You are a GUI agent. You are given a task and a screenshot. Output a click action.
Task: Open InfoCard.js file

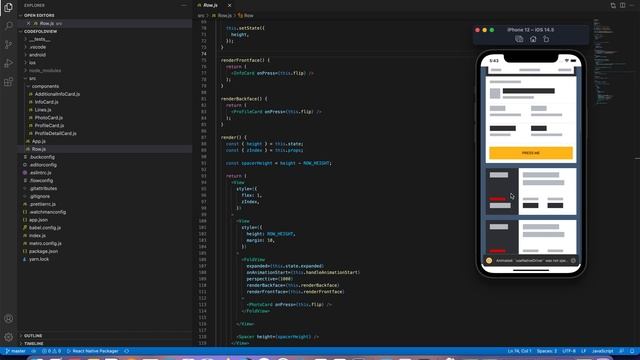tap(47, 102)
